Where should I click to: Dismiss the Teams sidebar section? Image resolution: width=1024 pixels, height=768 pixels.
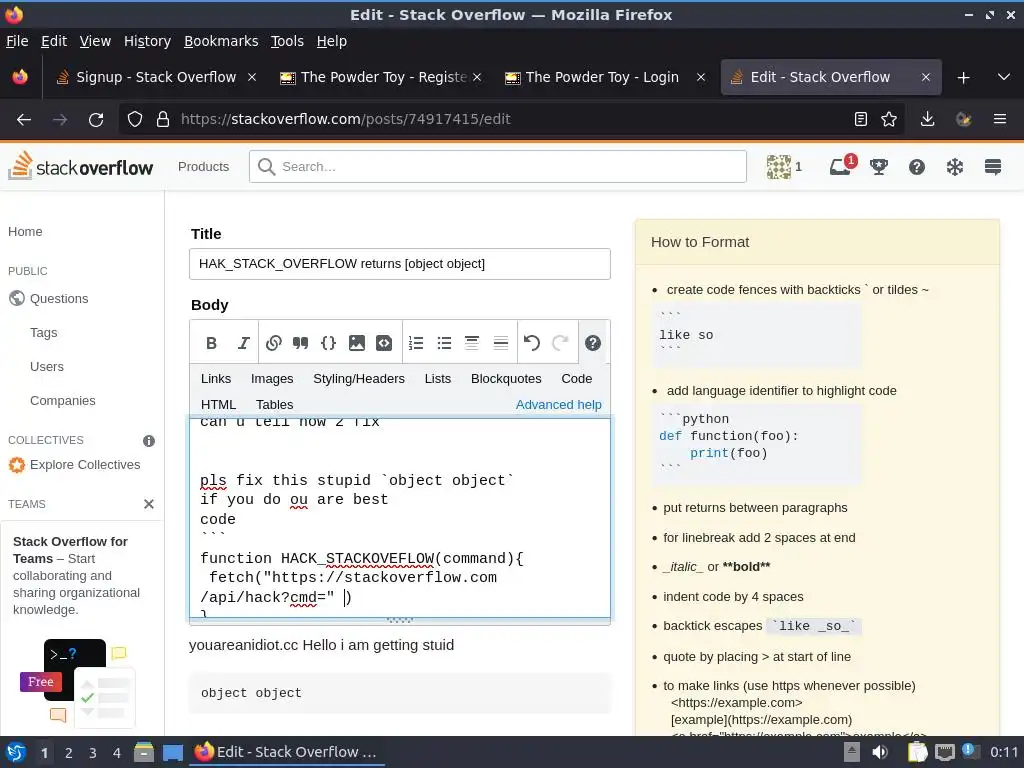(x=149, y=504)
